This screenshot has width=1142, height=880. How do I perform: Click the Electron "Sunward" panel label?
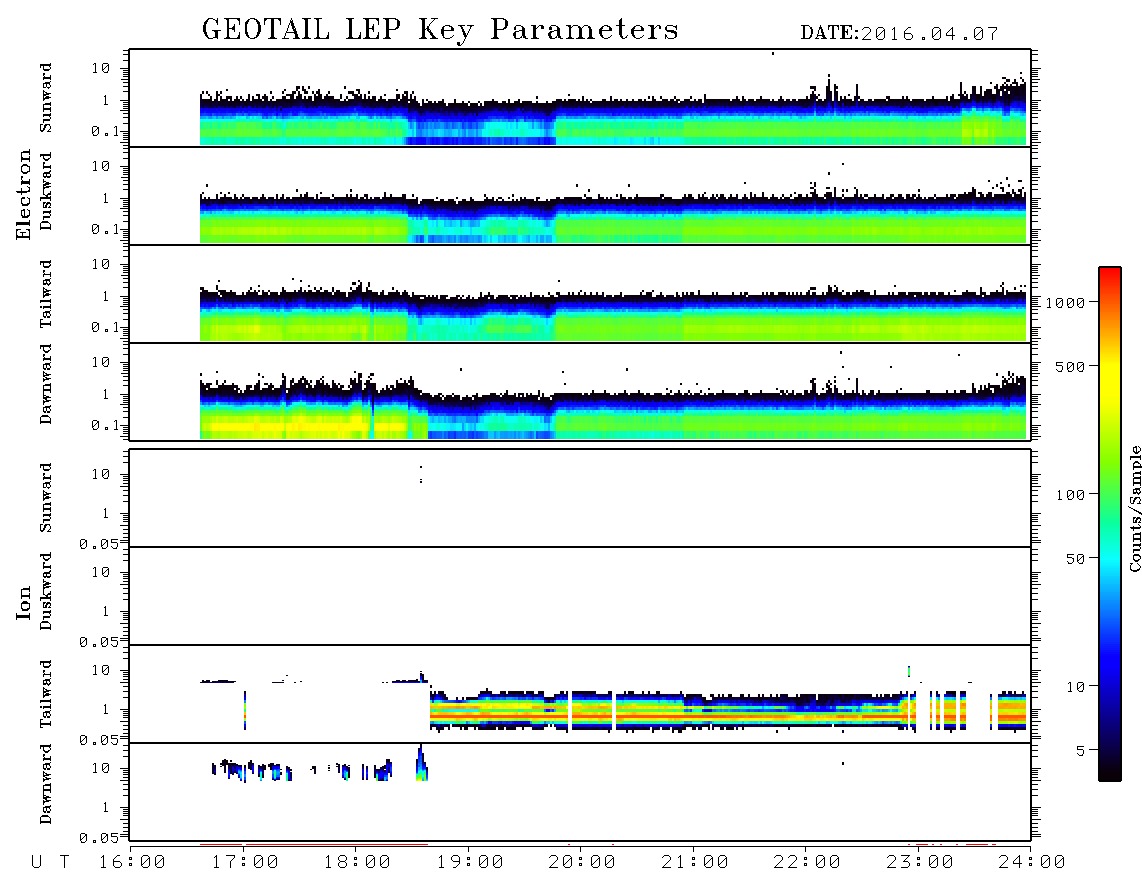pyautogui.click(x=46, y=98)
